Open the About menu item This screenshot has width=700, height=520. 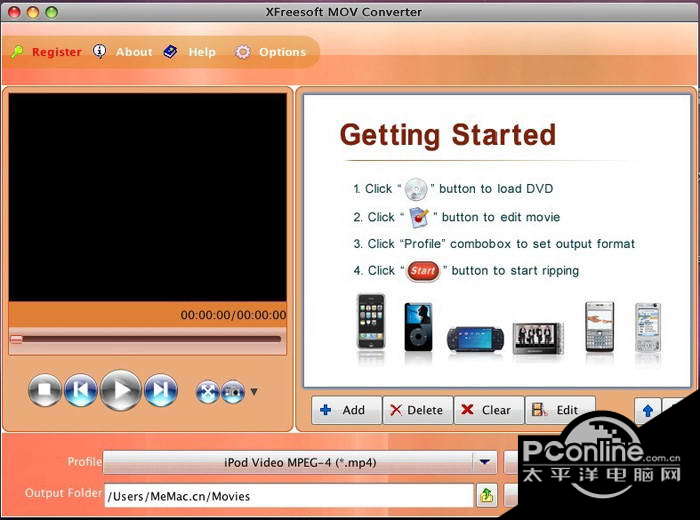(x=134, y=52)
